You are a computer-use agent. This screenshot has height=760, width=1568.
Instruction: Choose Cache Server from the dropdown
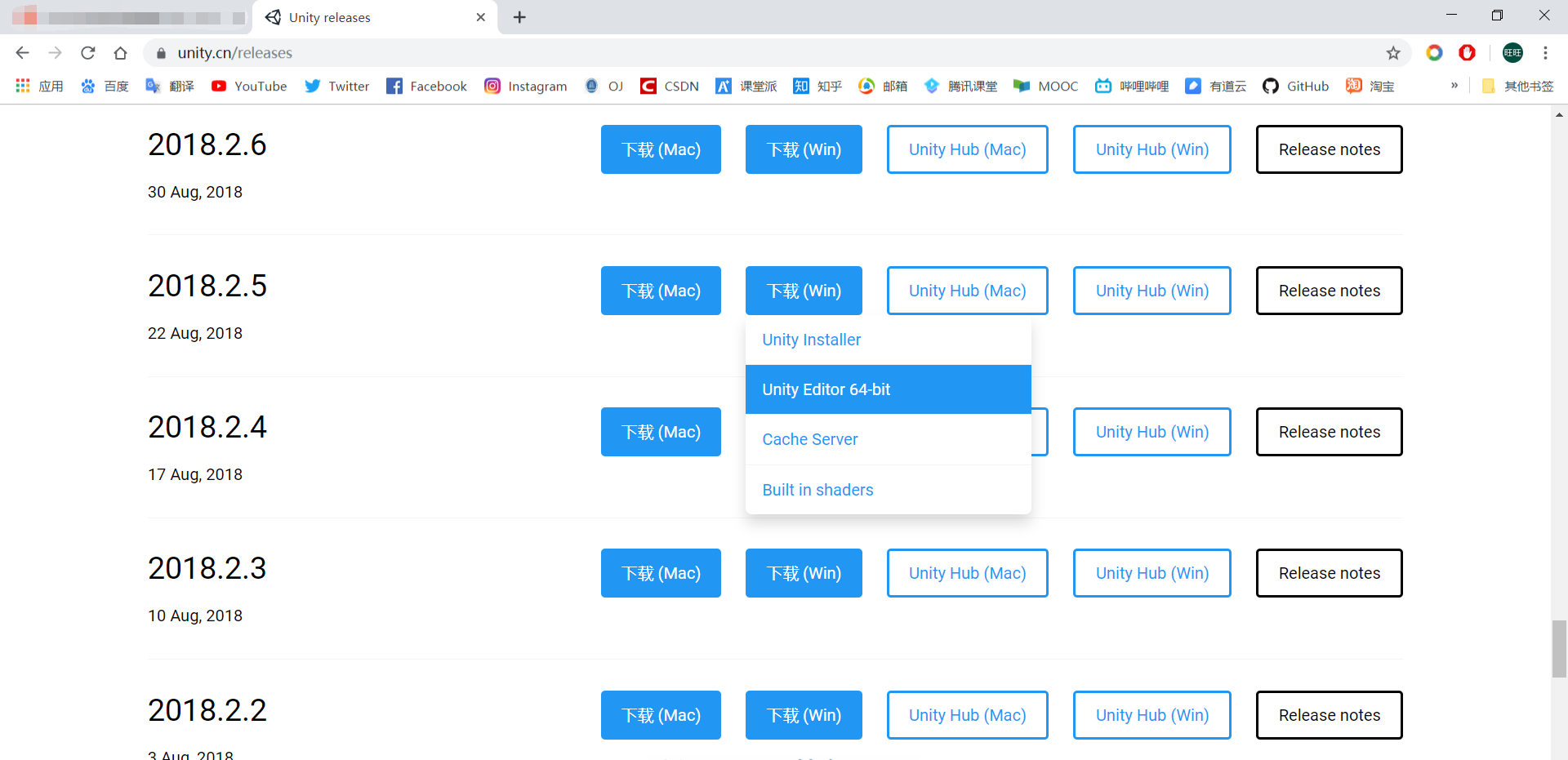(x=889, y=439)
